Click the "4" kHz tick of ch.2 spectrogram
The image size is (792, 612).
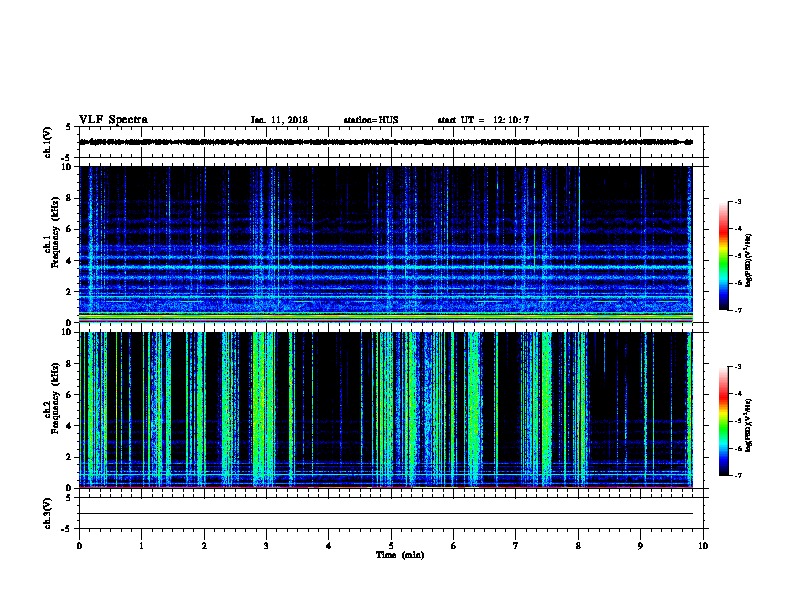69,426
